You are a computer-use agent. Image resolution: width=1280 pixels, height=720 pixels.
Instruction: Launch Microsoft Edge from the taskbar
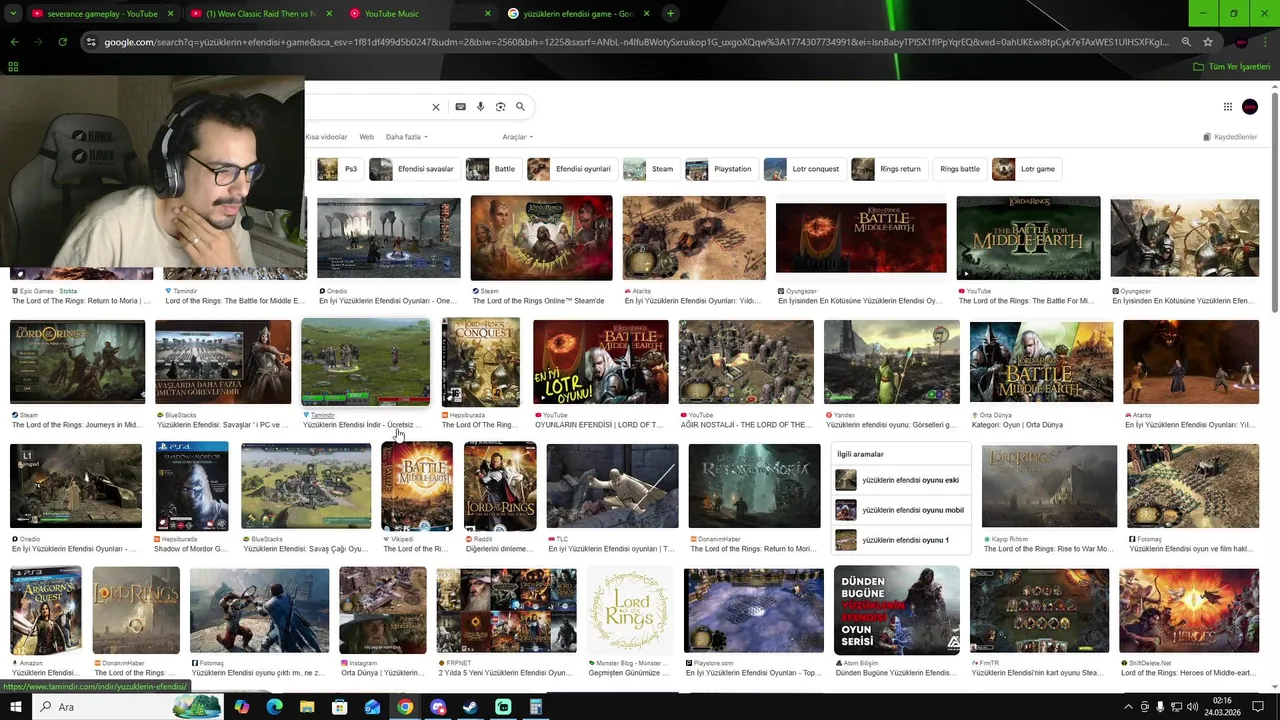coord(274,707)
